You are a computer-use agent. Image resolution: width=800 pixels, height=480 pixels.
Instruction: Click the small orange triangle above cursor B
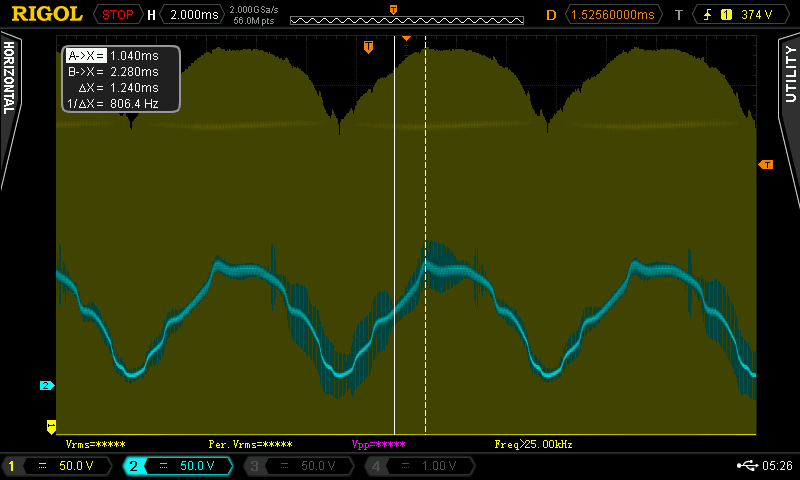tap(406, 38)
